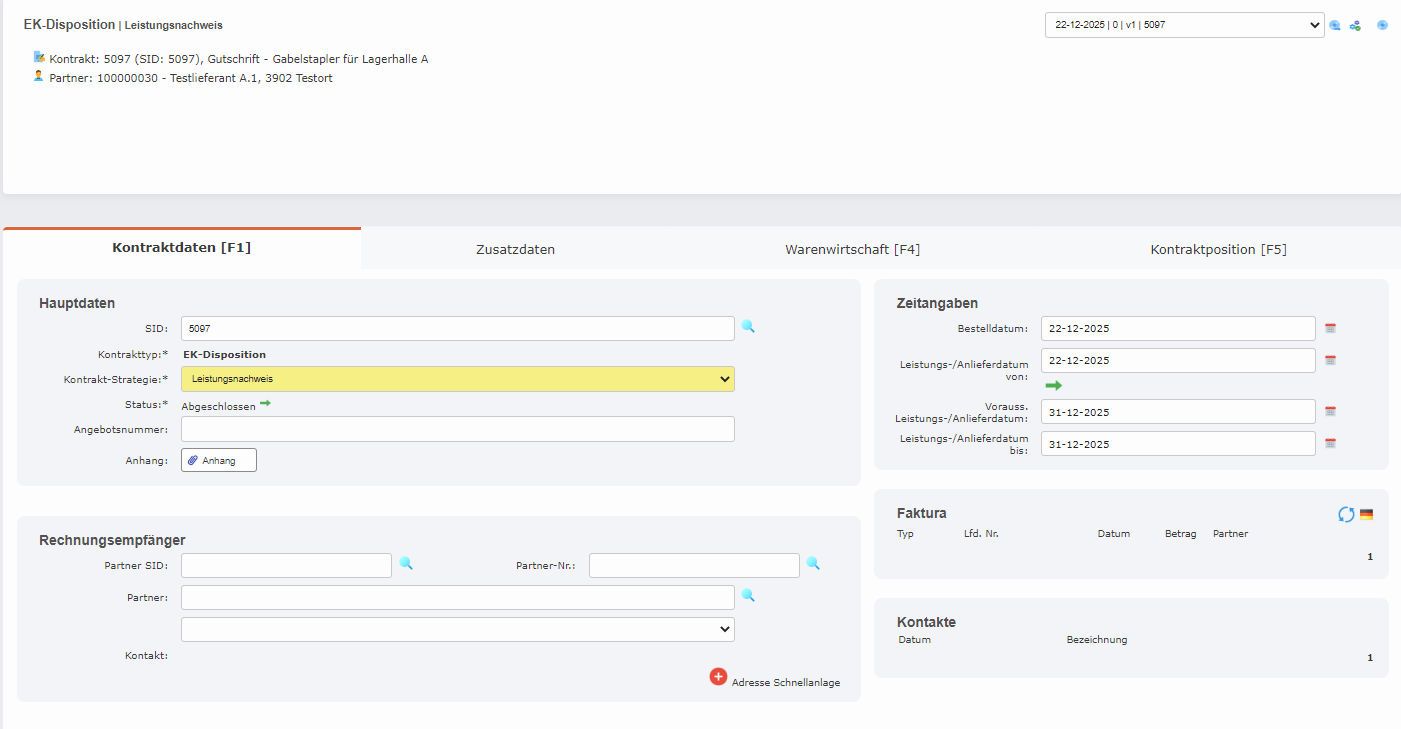
Task: Click the red plus Adresse Schnellanlage icon
Action: [718, 677]
